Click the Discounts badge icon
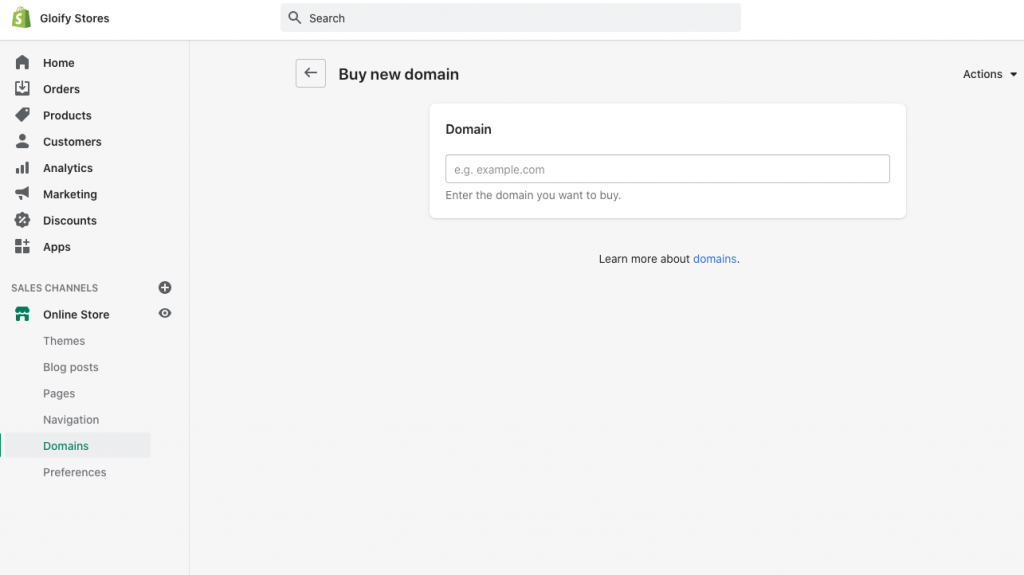This screenshot has height=575, width=1024. click(x=22, y=220)
